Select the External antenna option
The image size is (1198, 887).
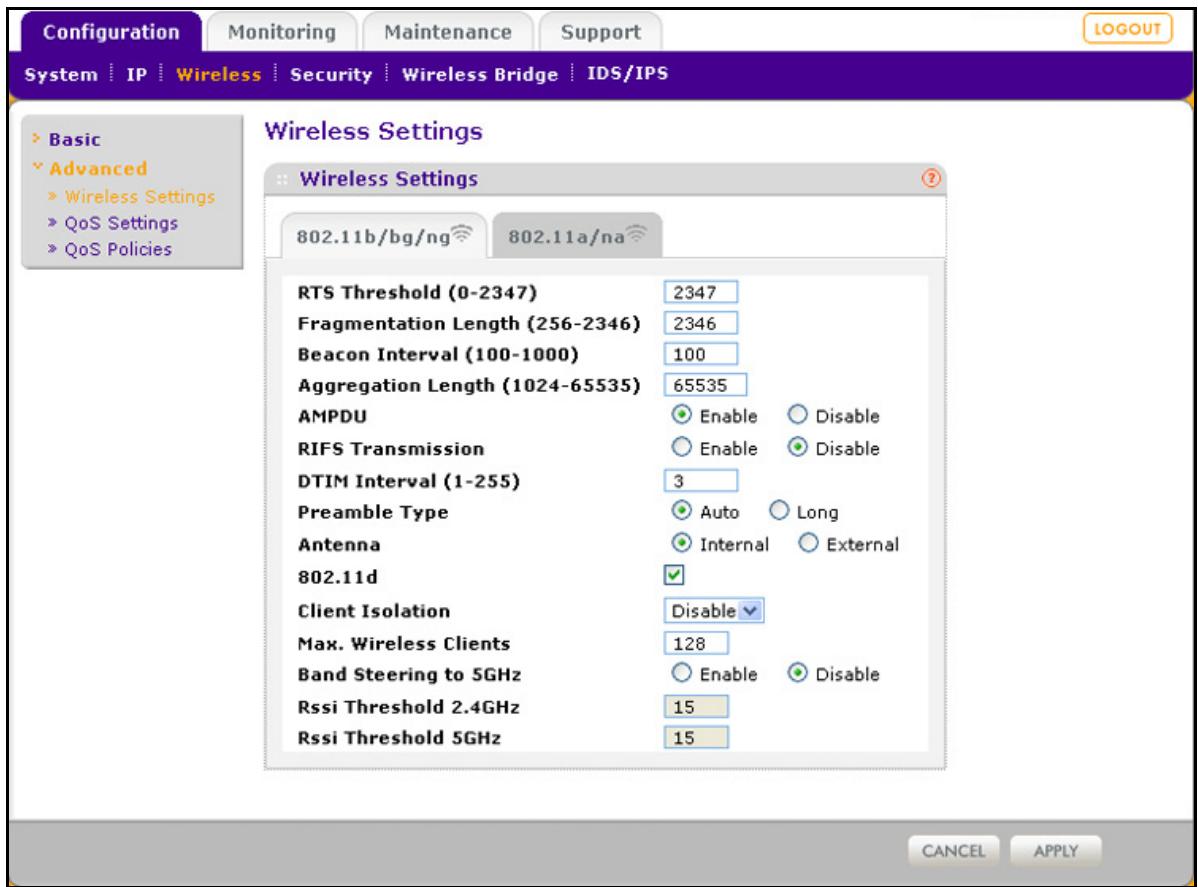[808, 543]
